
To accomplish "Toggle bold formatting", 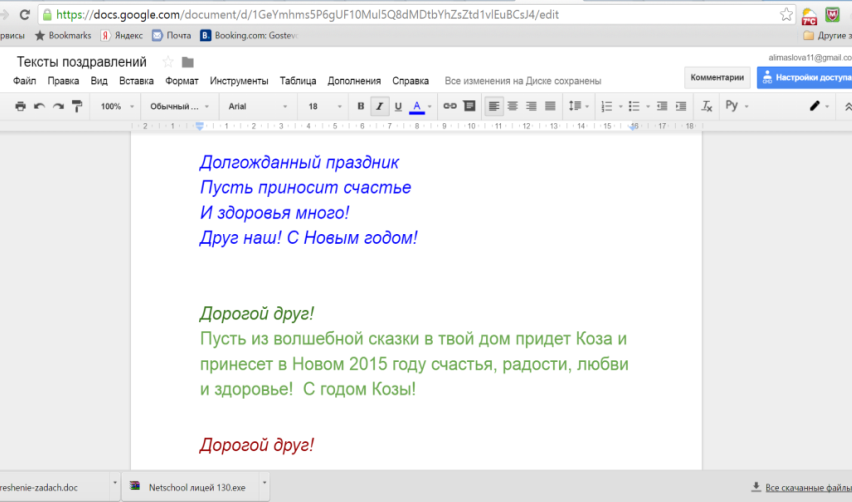I will pos(360,106).
